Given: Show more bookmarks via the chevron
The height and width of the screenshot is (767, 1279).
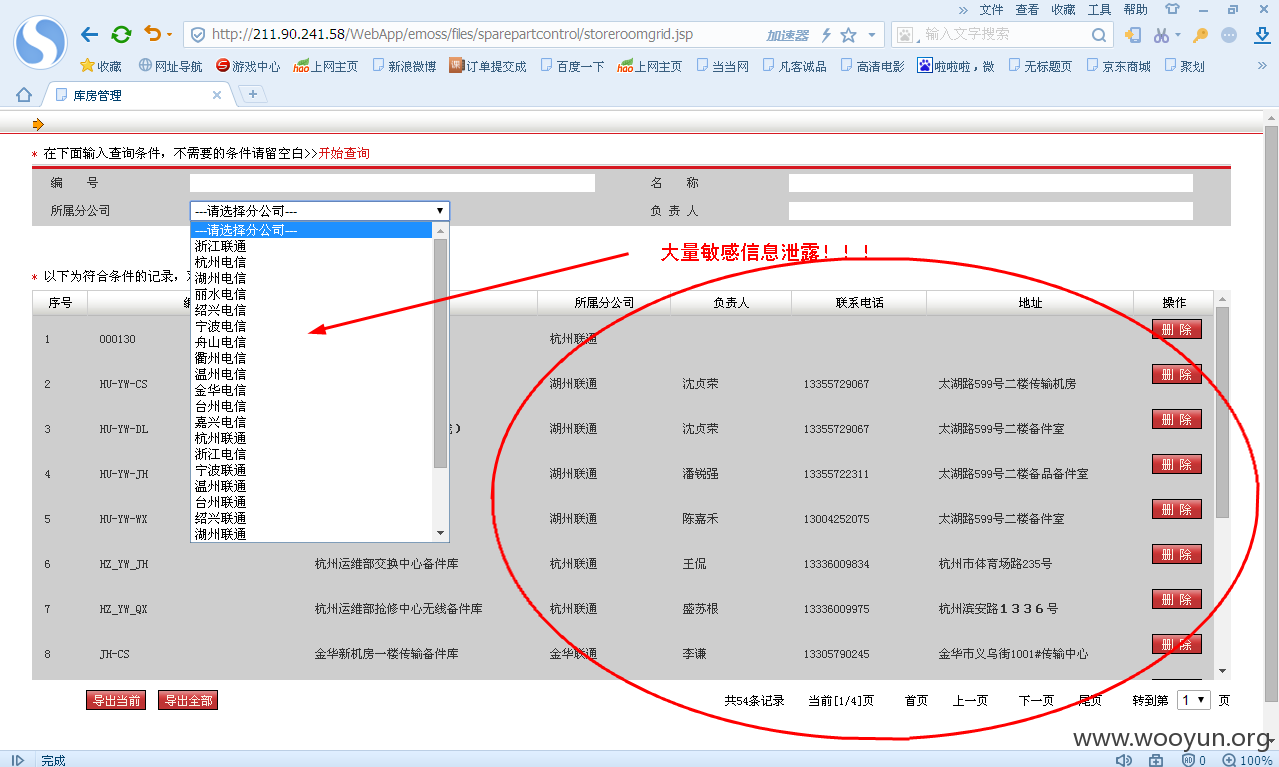Looking at the screenshot, I should [1262, 66].
